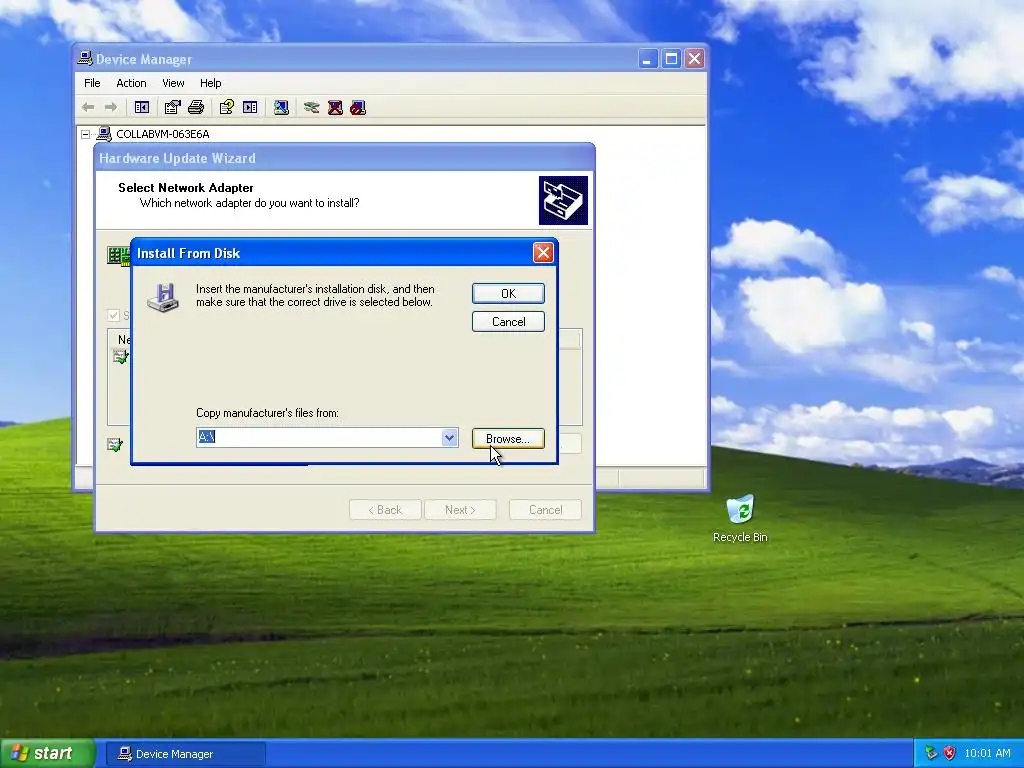Image resolution: width=1024 pixels, height=768 pixels.
Task: Open the Help menu
Action: [210, 83]
